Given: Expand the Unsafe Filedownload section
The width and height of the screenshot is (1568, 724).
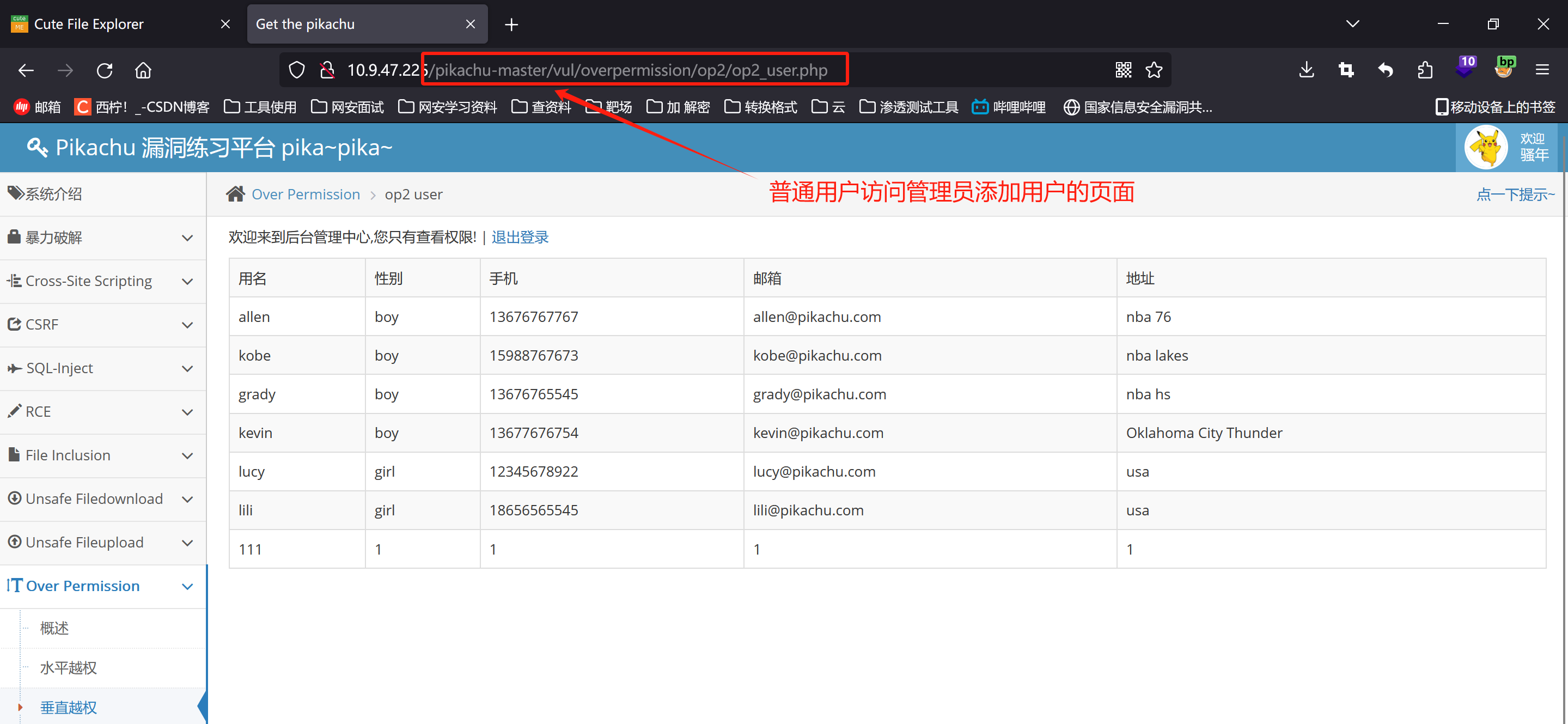Looking at the screenshot, I should click(103, 498).
